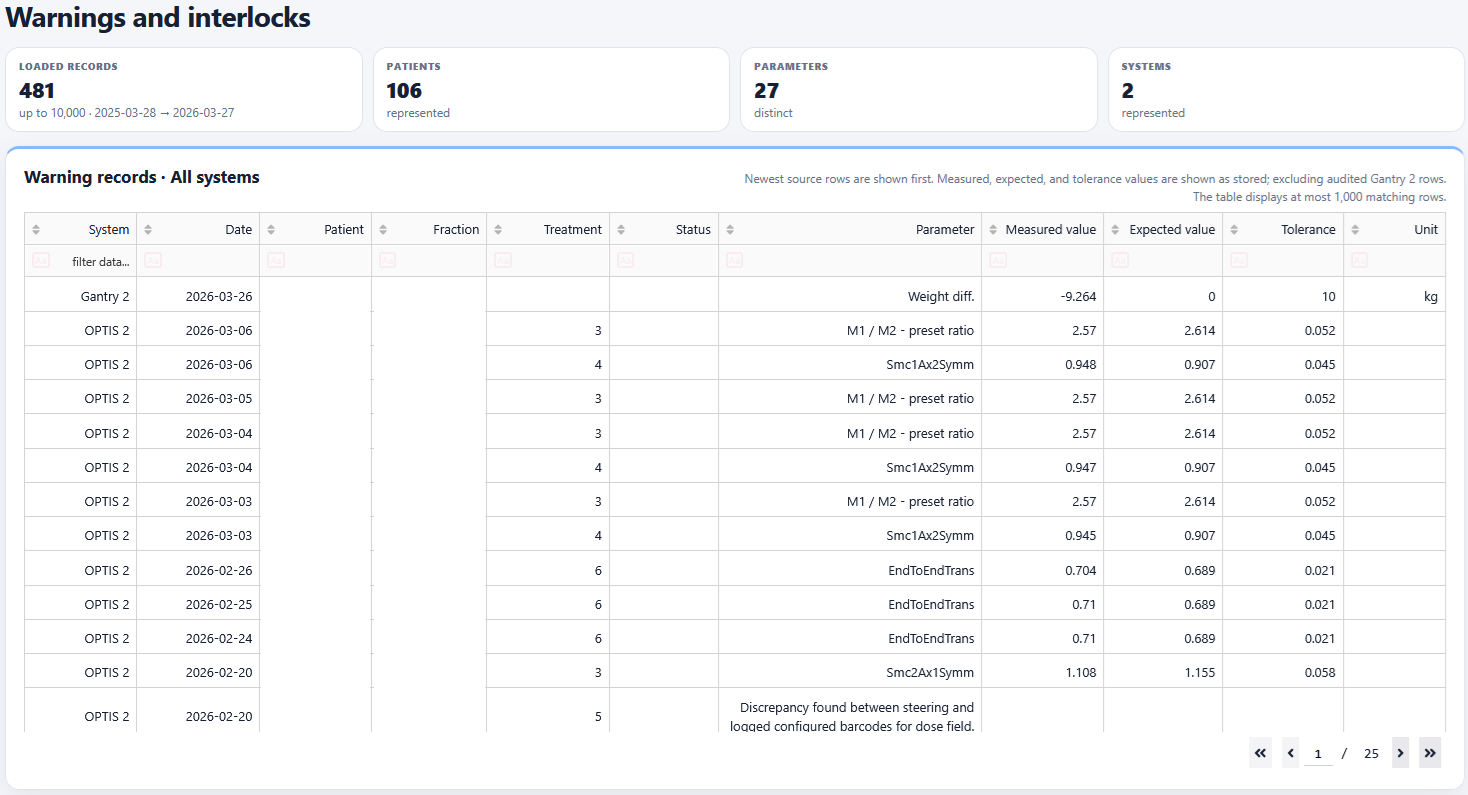
Task: Sort records by the Treatment column
Action: click(498, 229)
